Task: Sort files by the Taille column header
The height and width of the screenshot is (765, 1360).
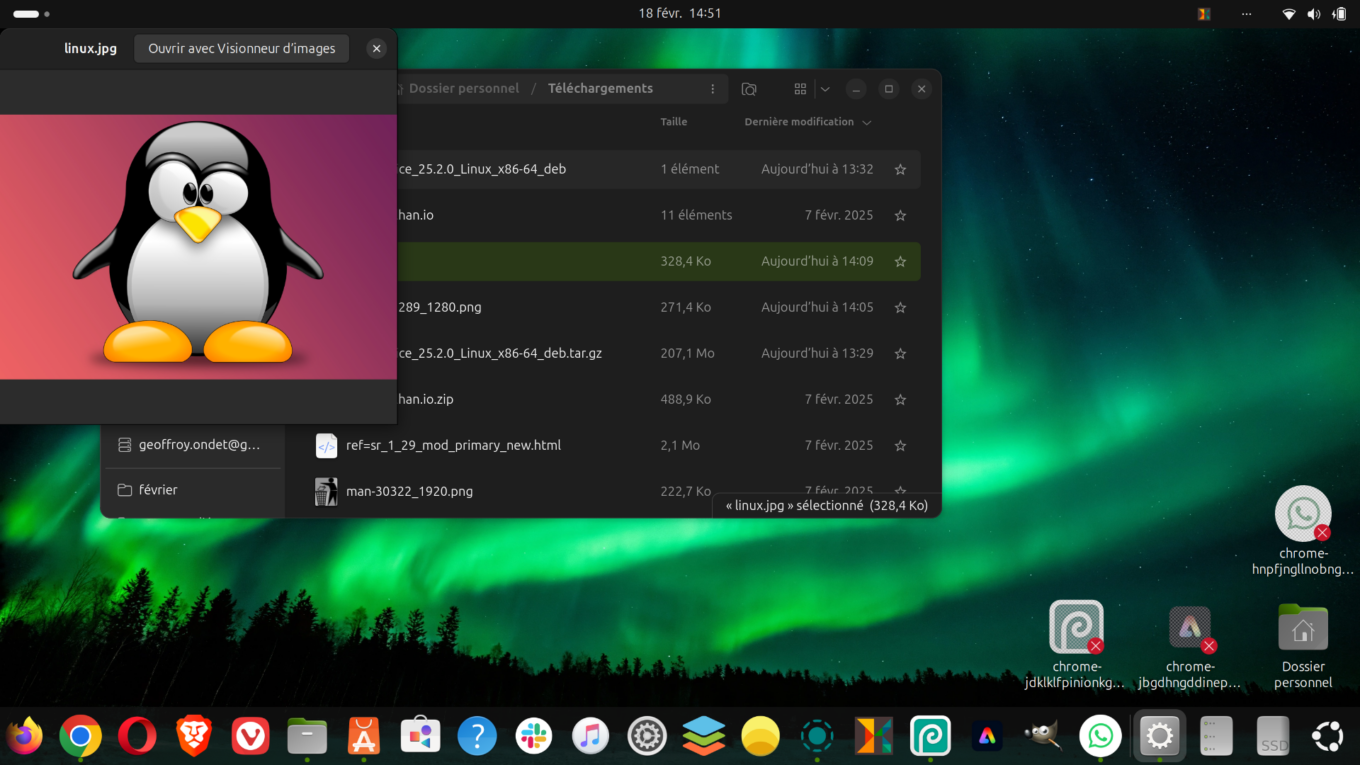Action: click(x=674, y=122)
